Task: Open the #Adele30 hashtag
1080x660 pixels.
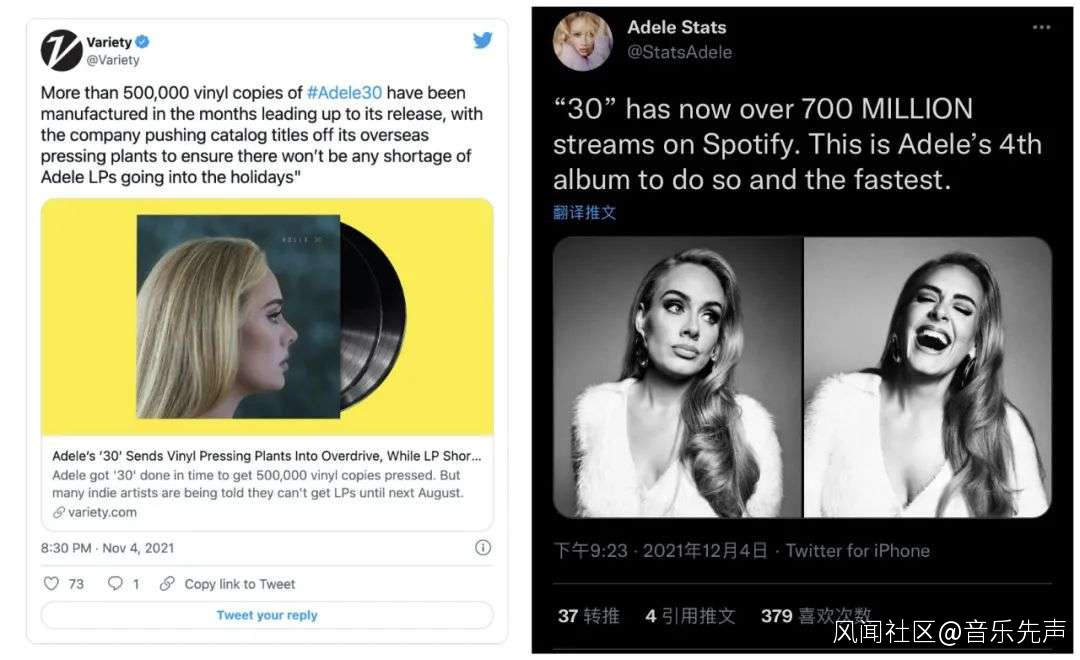Action: point(345,93)
